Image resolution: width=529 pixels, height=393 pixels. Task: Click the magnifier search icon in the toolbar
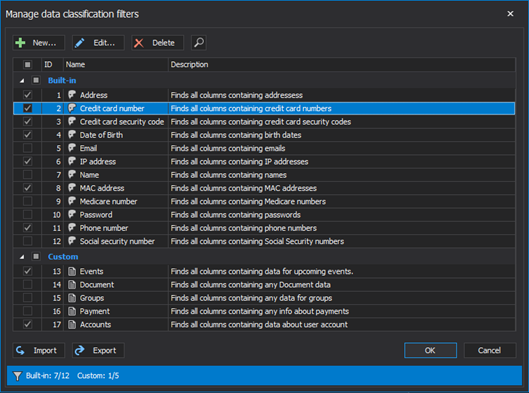tap(199, 43)
